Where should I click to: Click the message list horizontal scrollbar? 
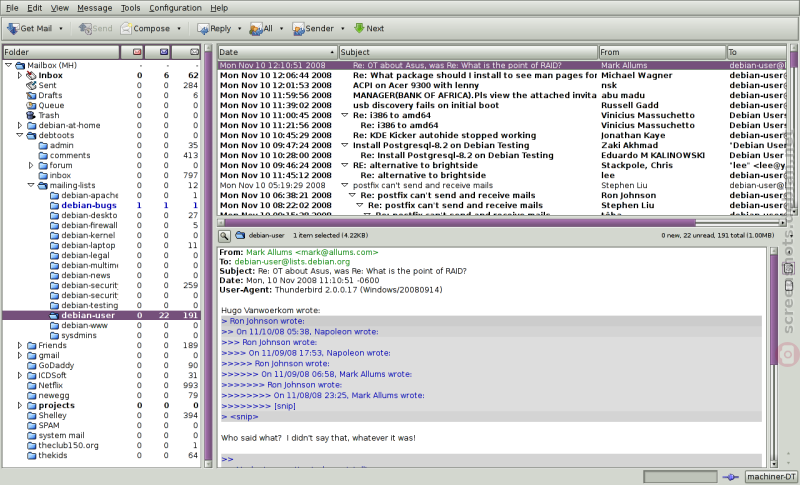503,223
